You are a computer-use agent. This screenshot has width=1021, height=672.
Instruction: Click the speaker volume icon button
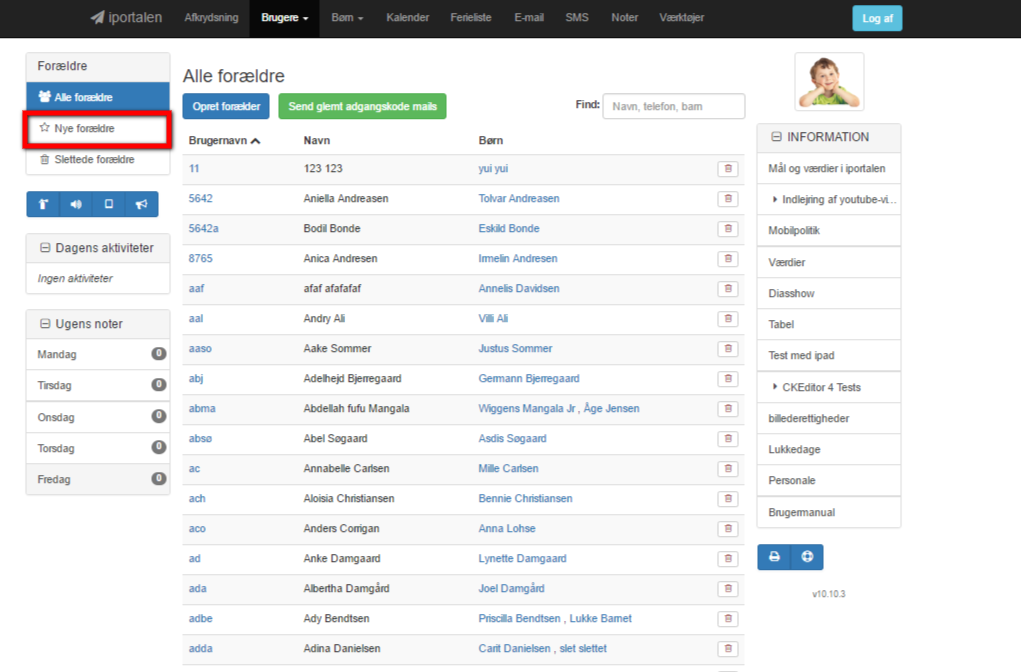click(x=76, y=204)
